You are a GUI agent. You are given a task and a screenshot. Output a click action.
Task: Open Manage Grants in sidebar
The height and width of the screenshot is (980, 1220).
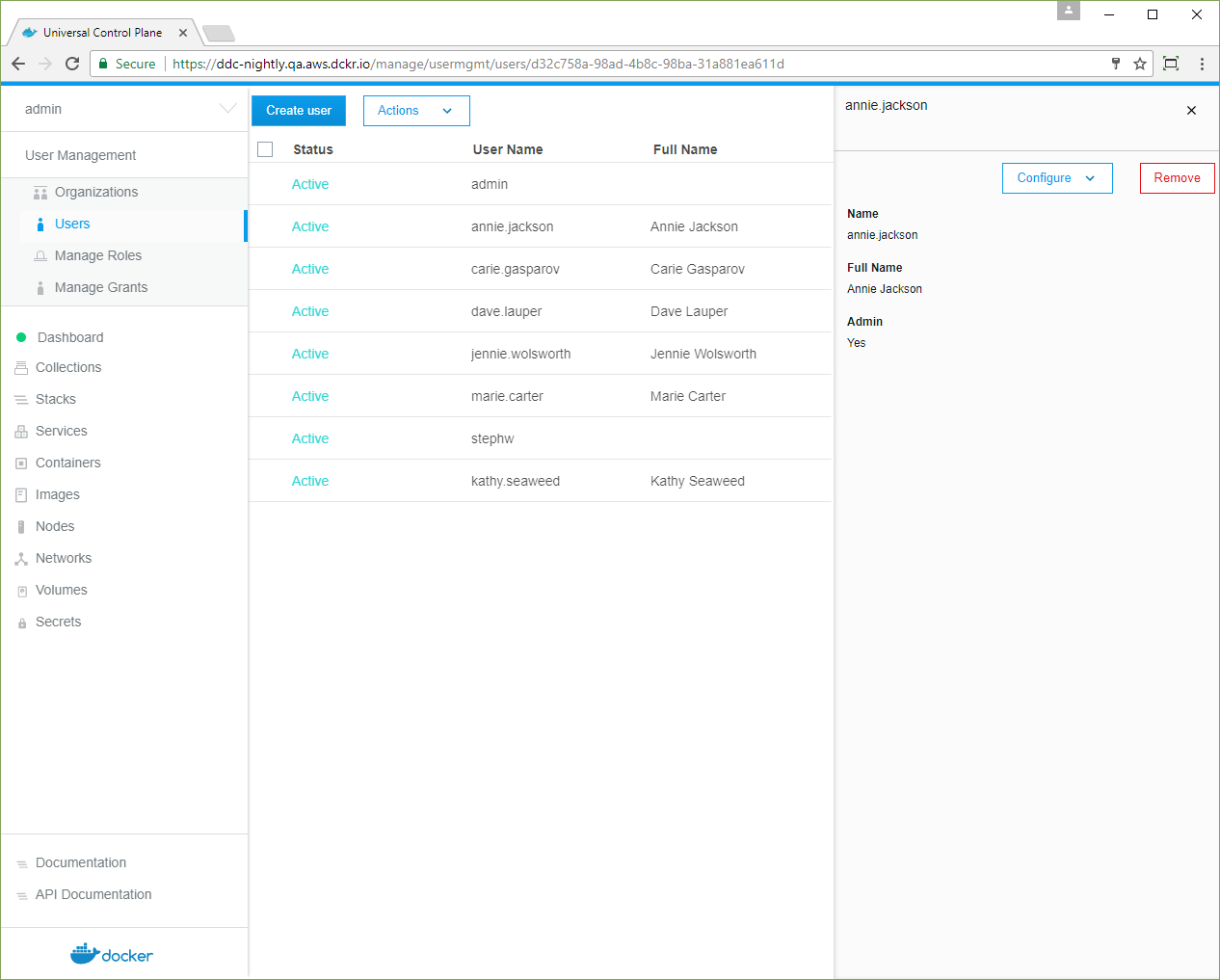101,287
